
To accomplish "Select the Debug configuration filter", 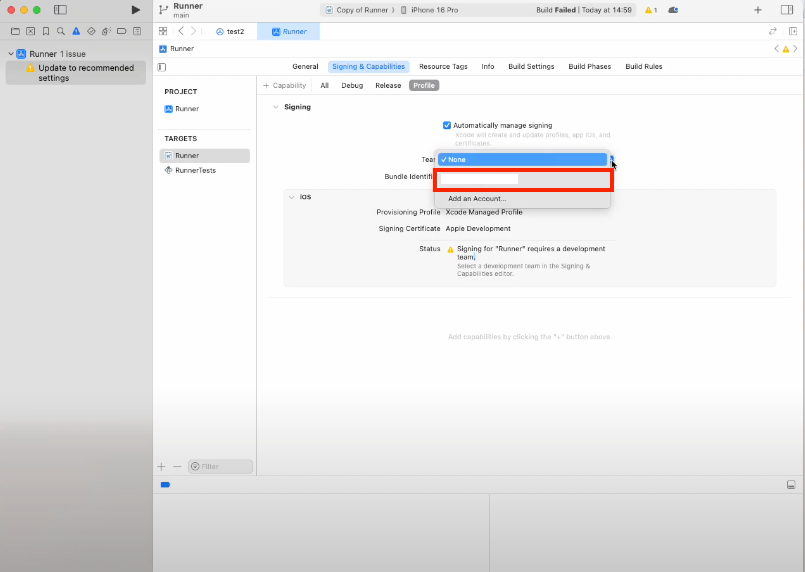I will (352, 86).
